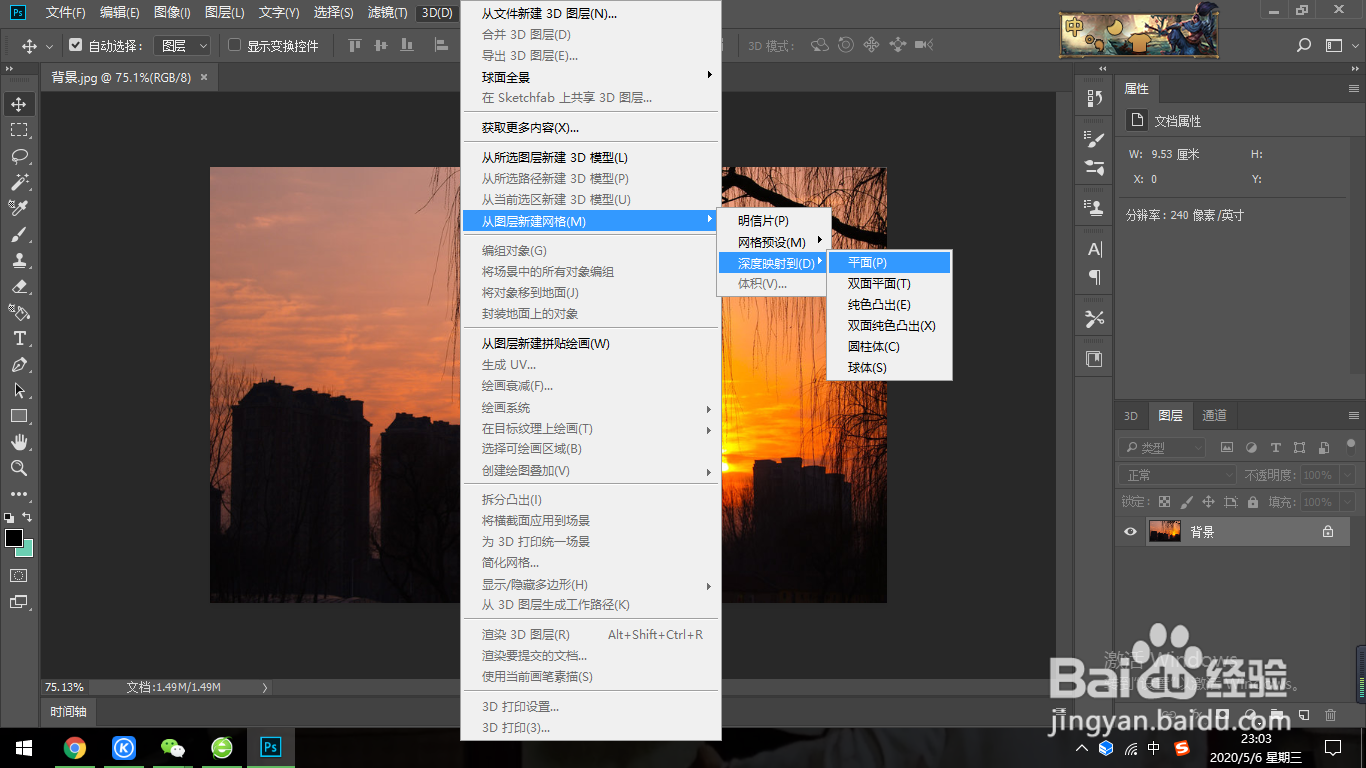The height and width of the screenshot is (768, 1366).
Task: Click the 时间轴 panel label
Action: point(69,712)
